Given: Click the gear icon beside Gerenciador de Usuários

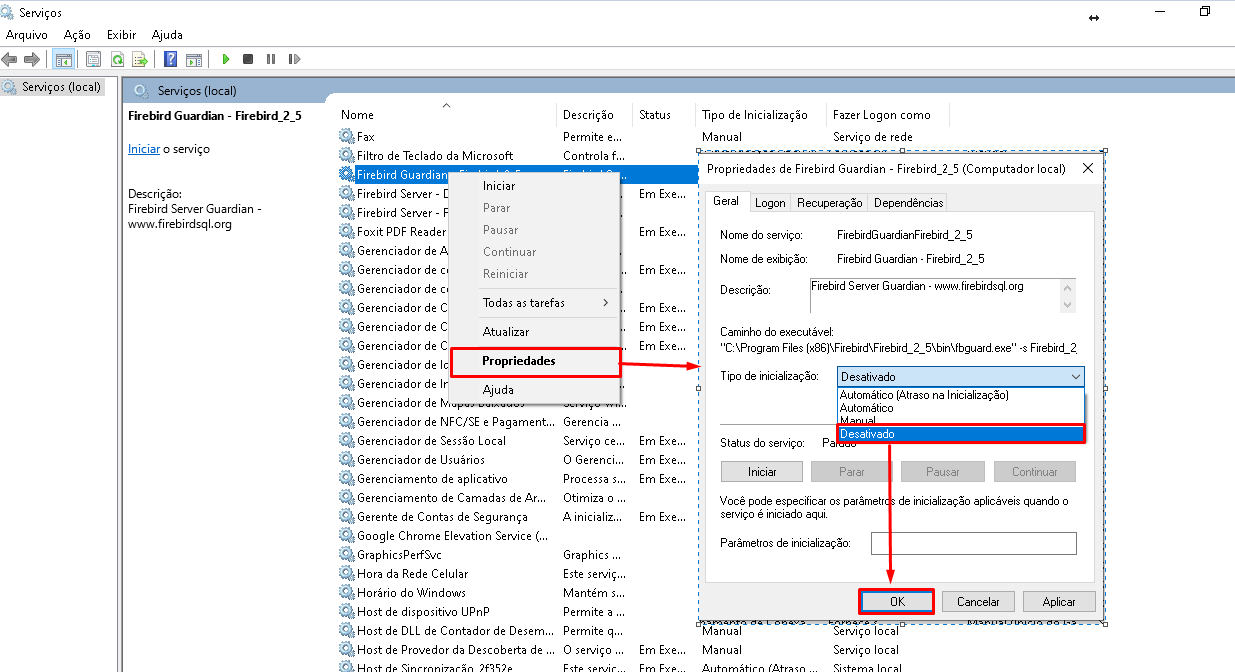Looking at the screenshot, I should coord(347,459).
